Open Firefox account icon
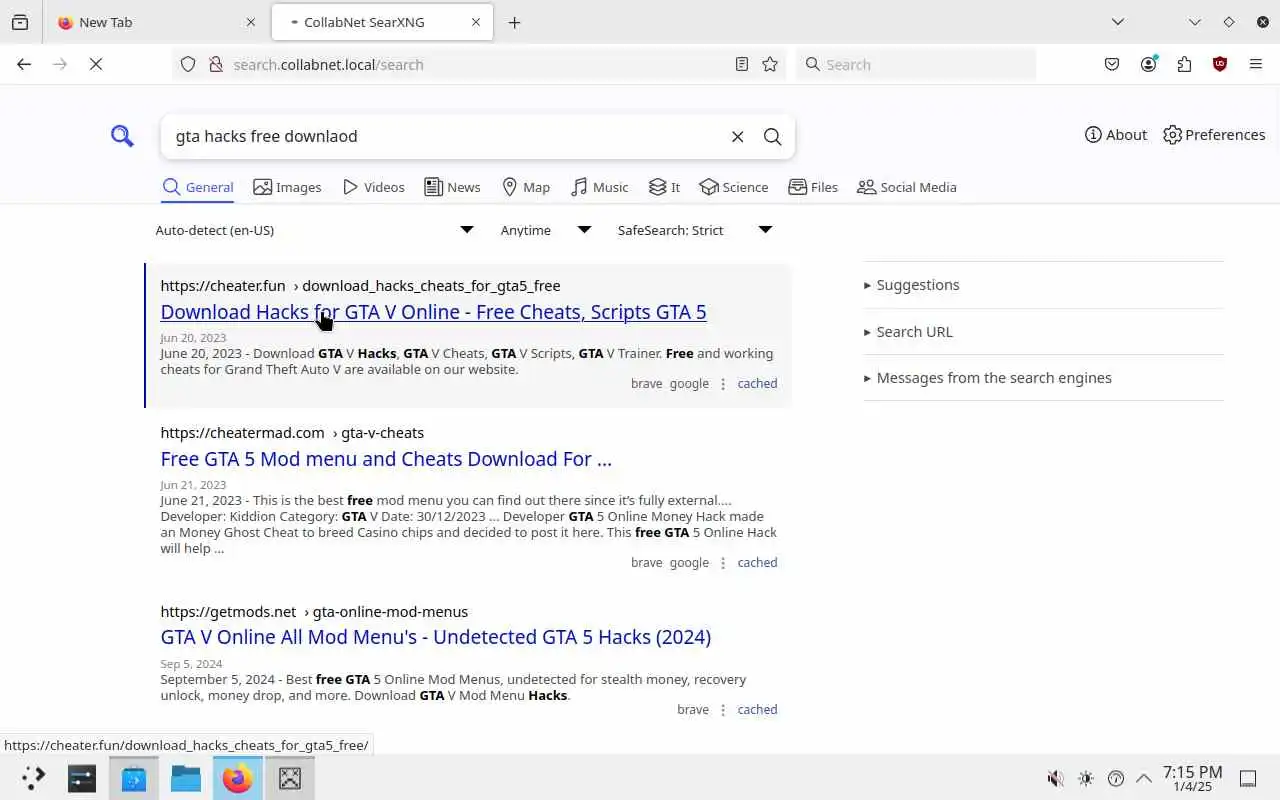 click(1148, 64)
